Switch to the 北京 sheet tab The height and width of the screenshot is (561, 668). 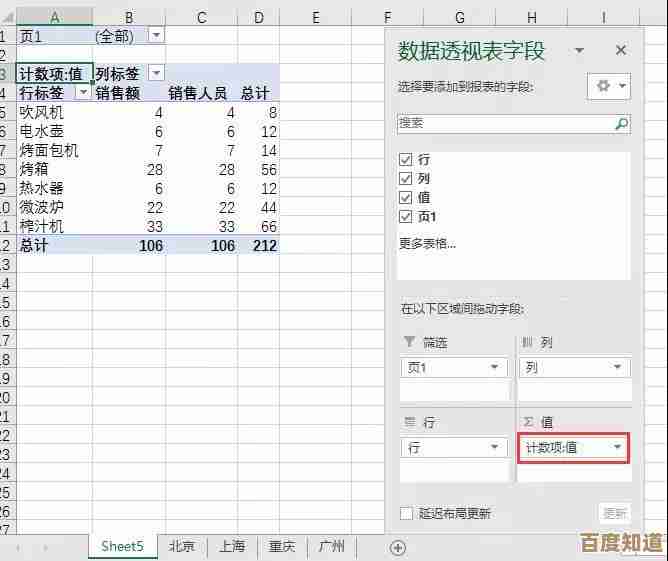[x=181, y=547]
